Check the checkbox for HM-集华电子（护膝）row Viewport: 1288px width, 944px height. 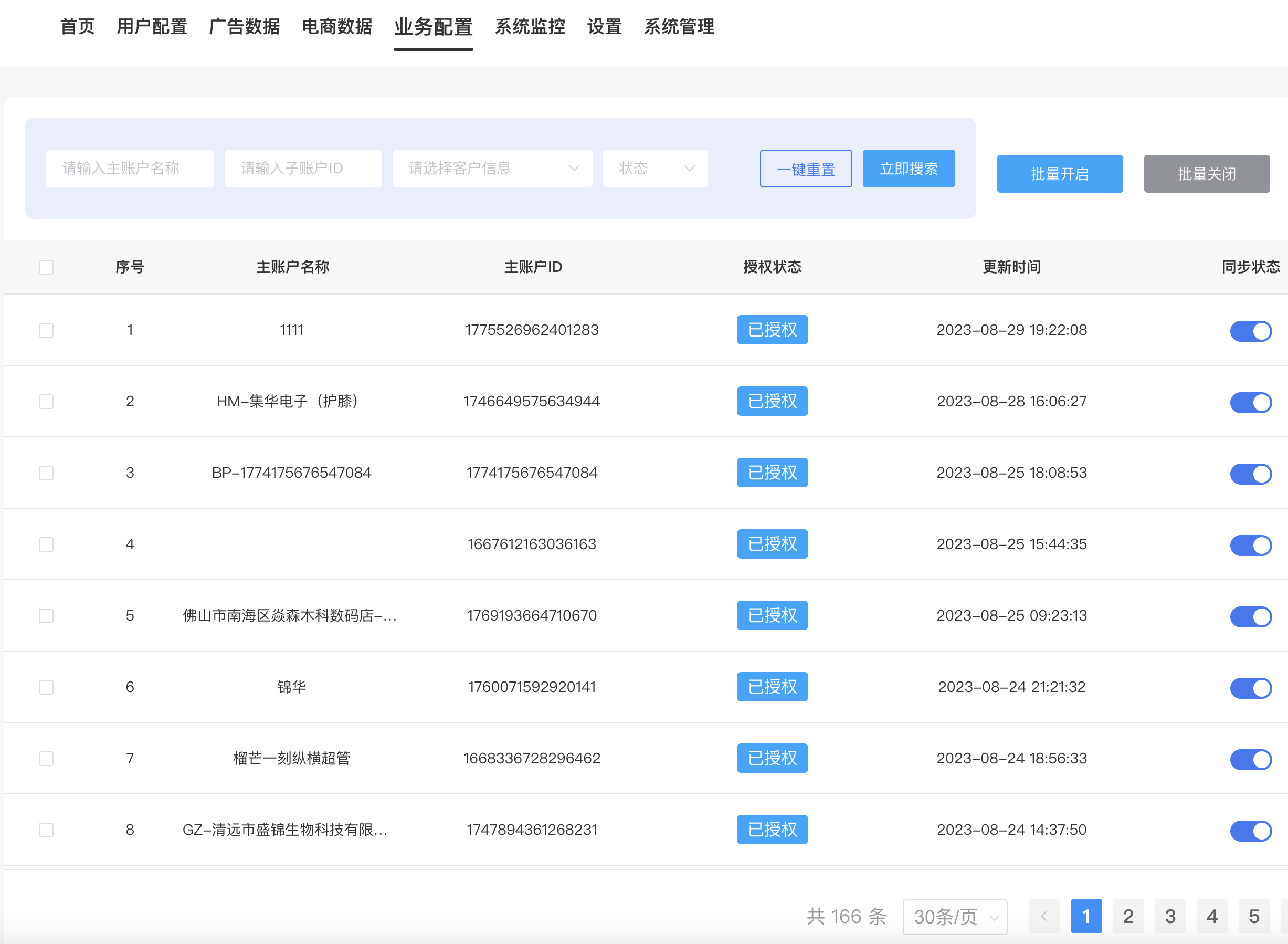[x=46, y=401]
